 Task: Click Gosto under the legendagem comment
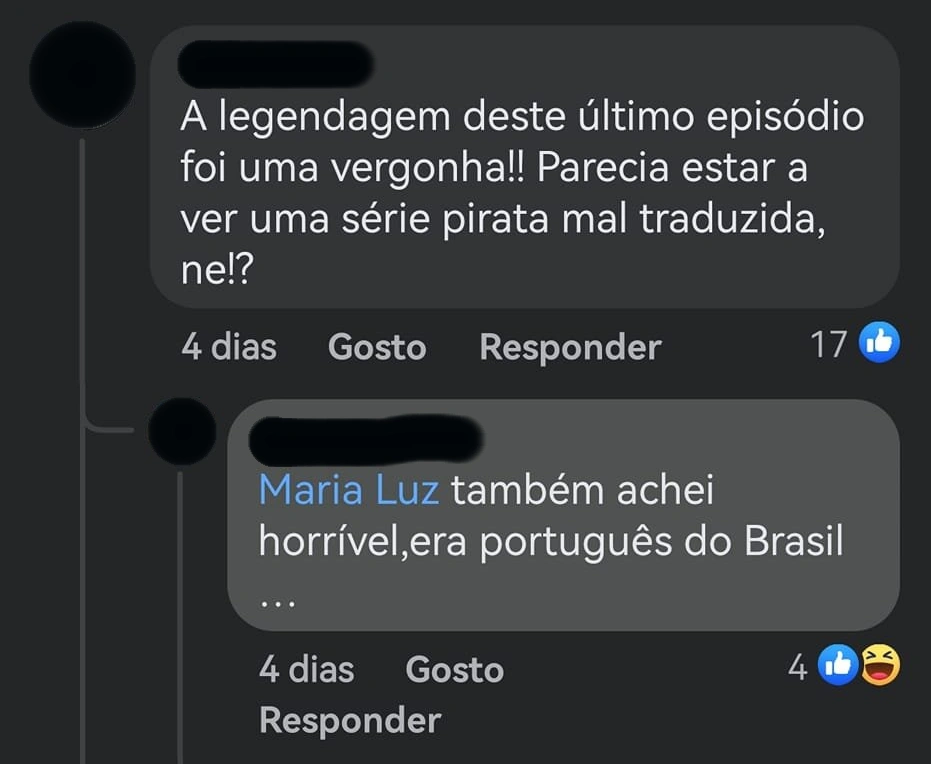tap(377, 347)
